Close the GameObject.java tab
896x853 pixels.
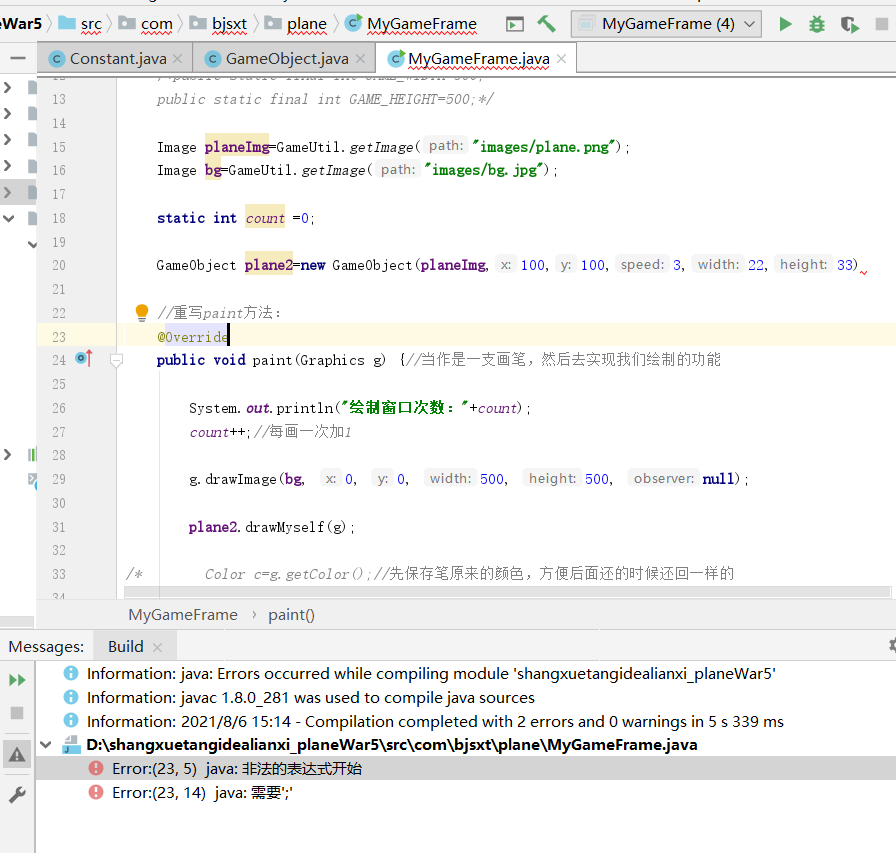pyautogui.click(x=360, y=58)
